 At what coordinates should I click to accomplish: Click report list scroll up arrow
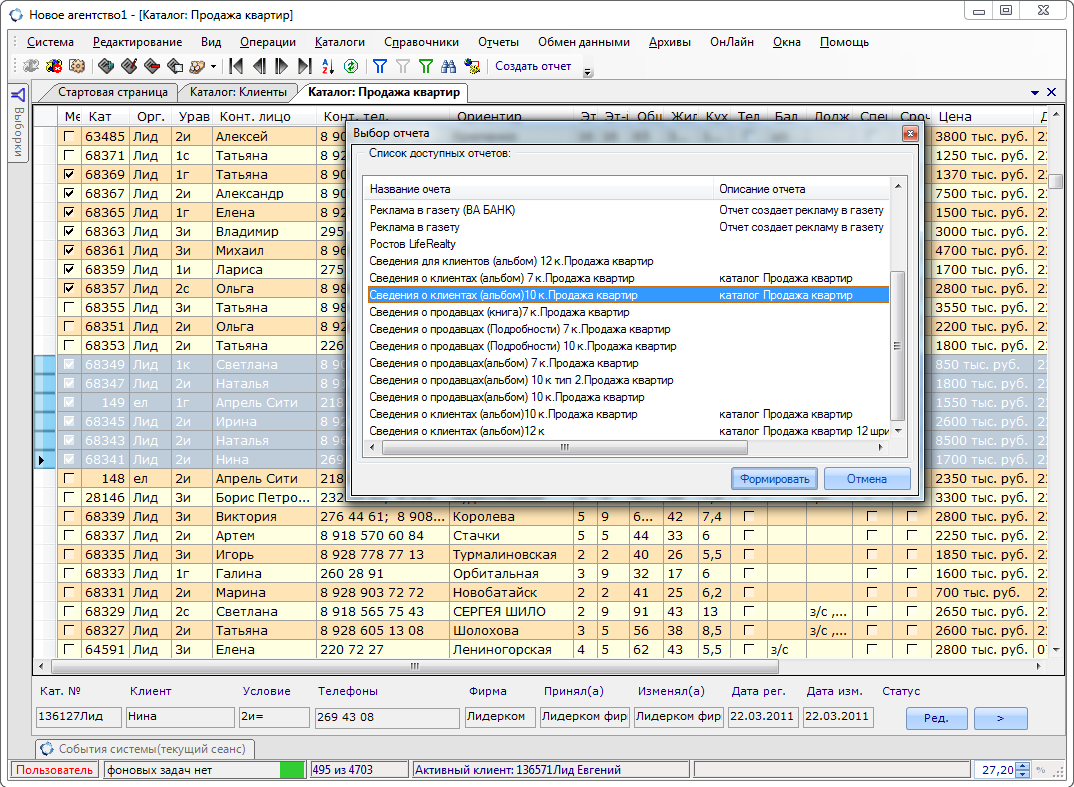[x=897, y=186]
